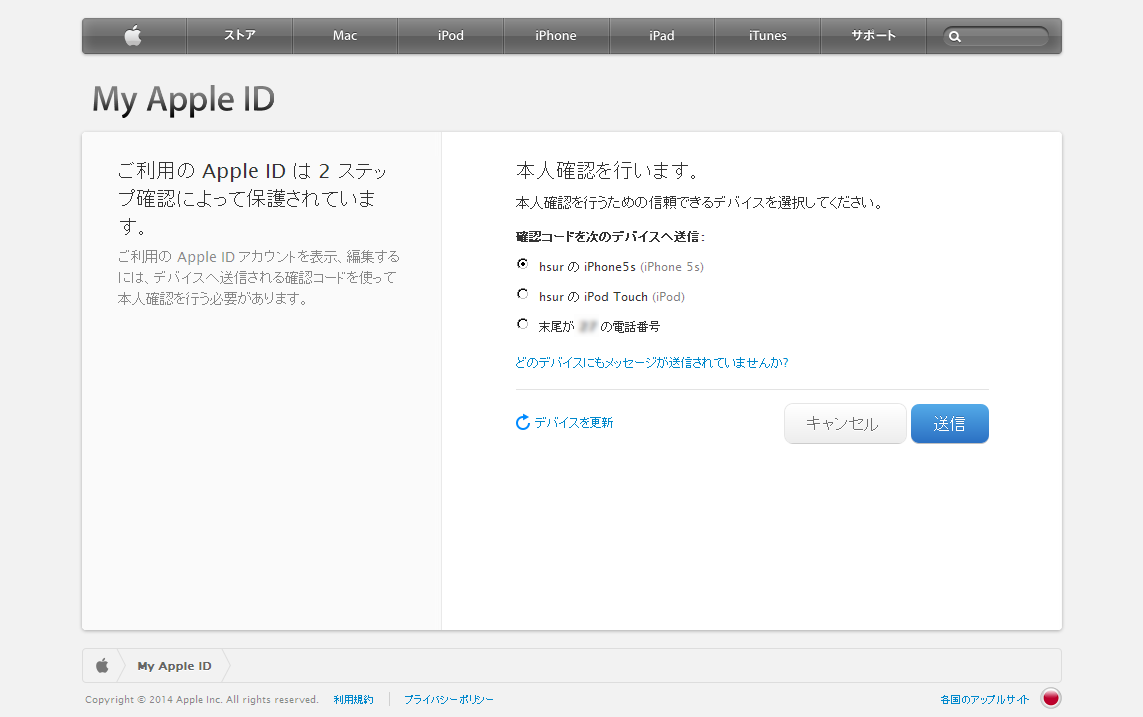1143x717 pixels.
Task: Open the link about messages not being sent
Action: click(651, 363)
